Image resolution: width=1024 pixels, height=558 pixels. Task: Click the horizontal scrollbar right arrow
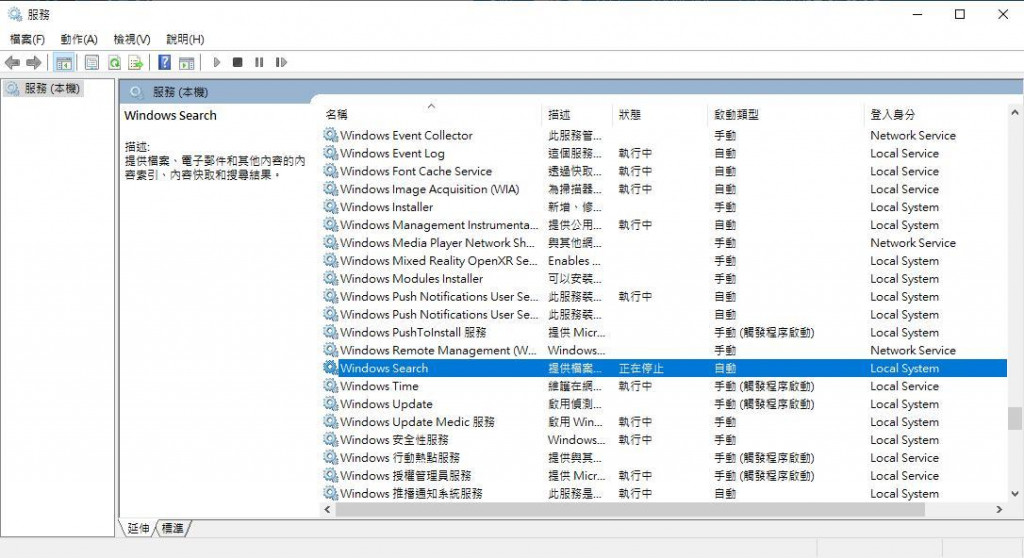999,510
